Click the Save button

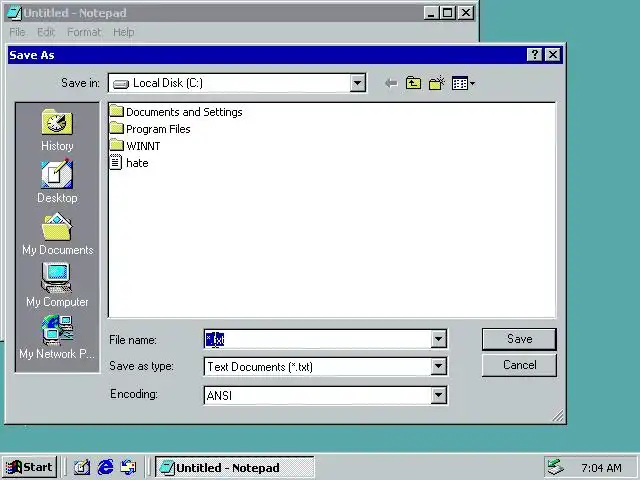click(519, 339)
